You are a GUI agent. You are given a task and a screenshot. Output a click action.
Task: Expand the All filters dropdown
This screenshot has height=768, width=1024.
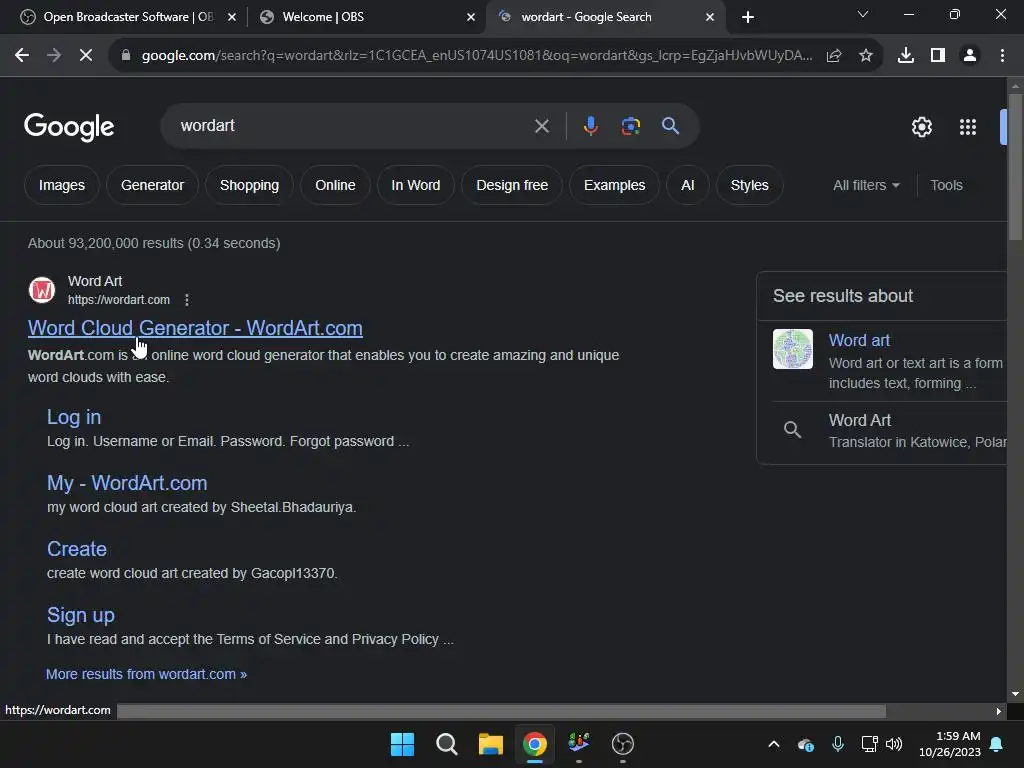click(x=866, y=185)
